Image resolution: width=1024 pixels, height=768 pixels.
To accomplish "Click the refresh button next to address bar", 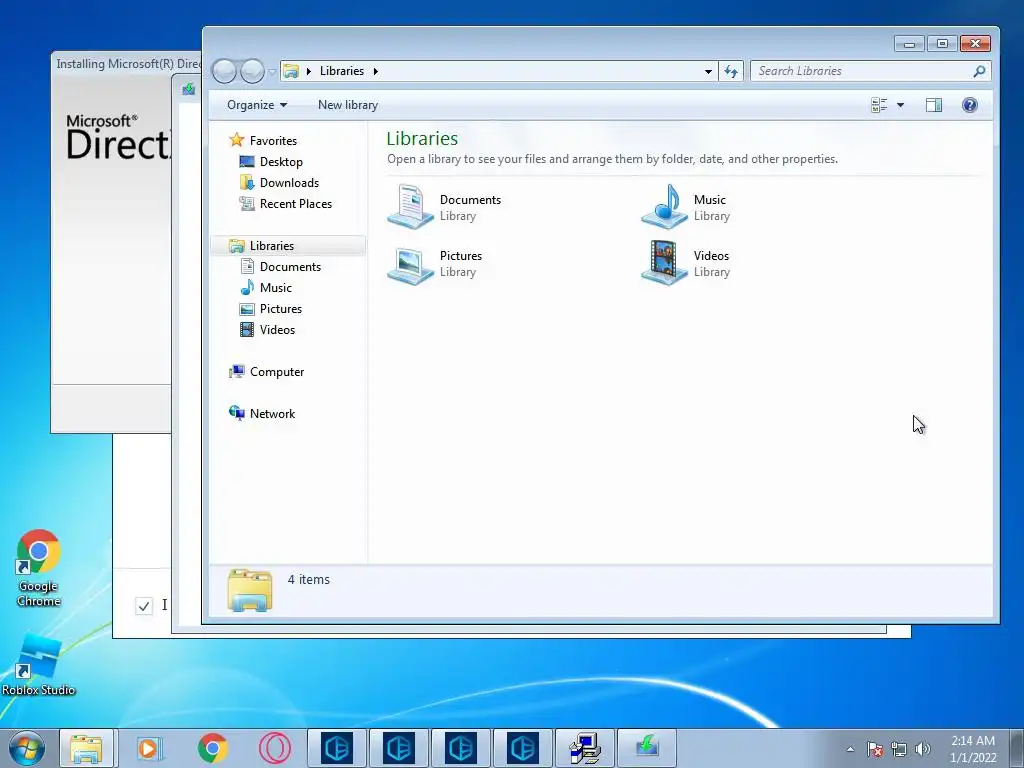I will (731, 71).
